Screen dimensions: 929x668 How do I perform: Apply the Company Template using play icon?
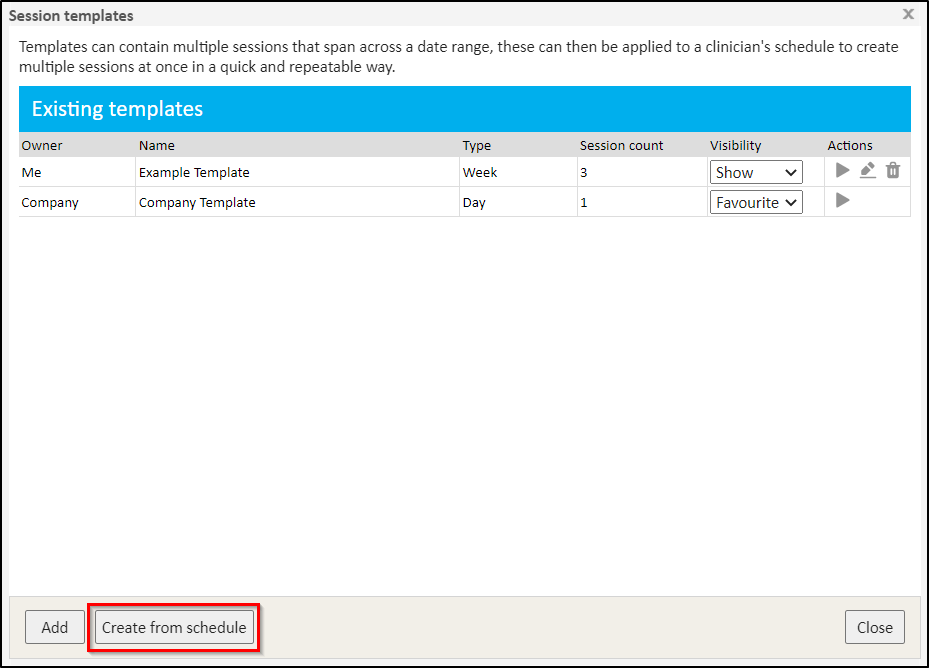tap(842, 201)
